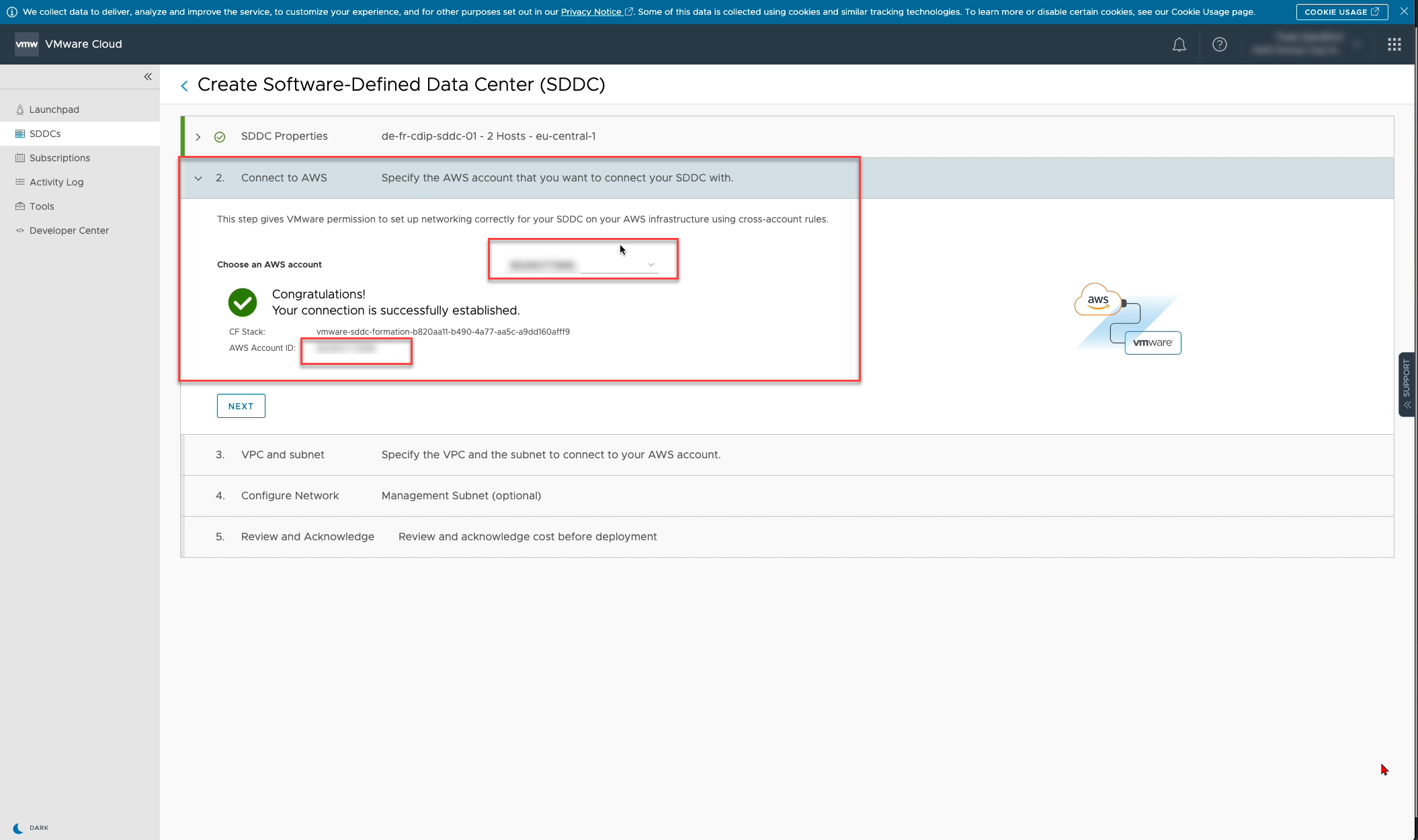This screenshot has width=1418, height=840.
Task: Open the apps grid switcher
Action: pyautogui.click(x=1394, y=44)
